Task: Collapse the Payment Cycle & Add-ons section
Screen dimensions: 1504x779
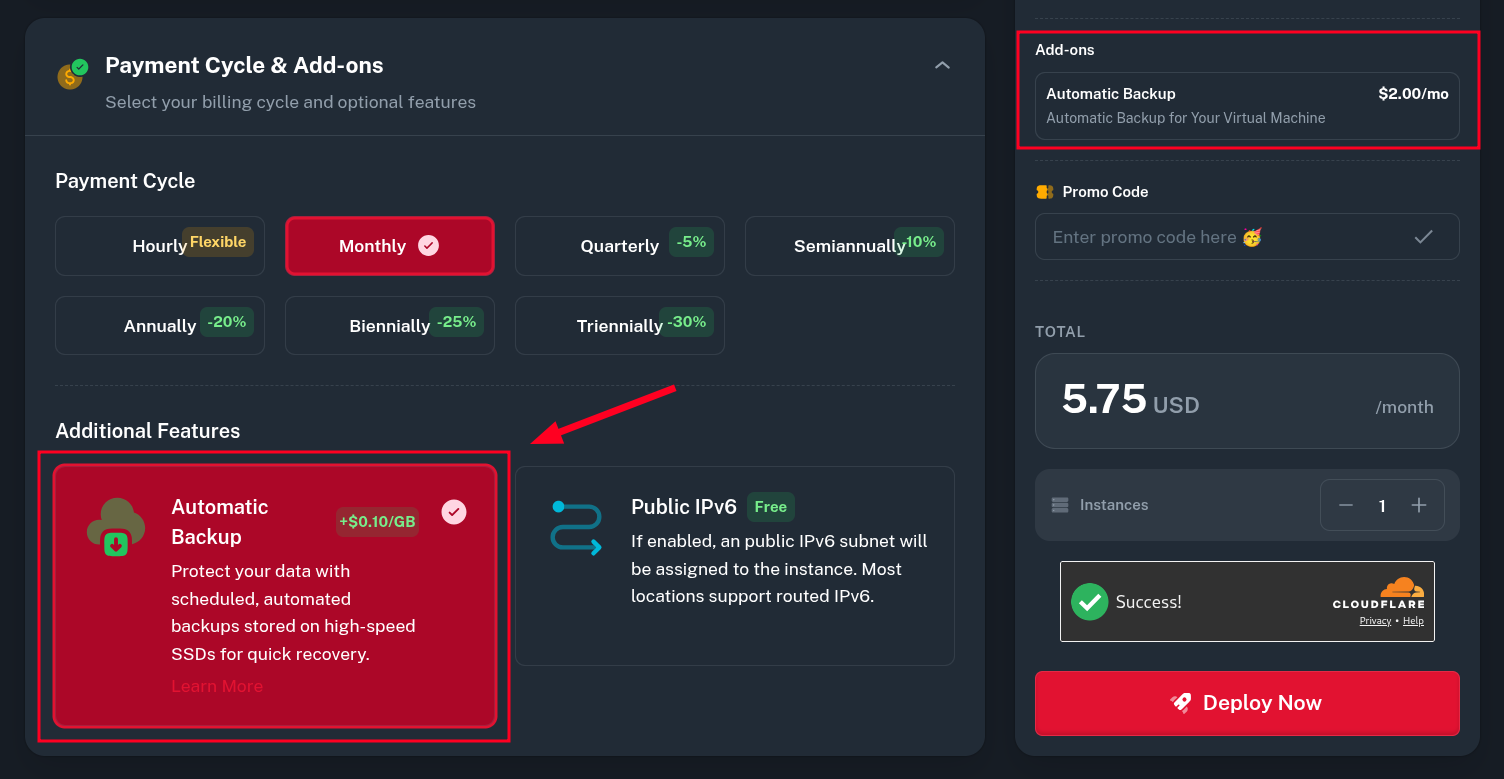Action: 941,66
